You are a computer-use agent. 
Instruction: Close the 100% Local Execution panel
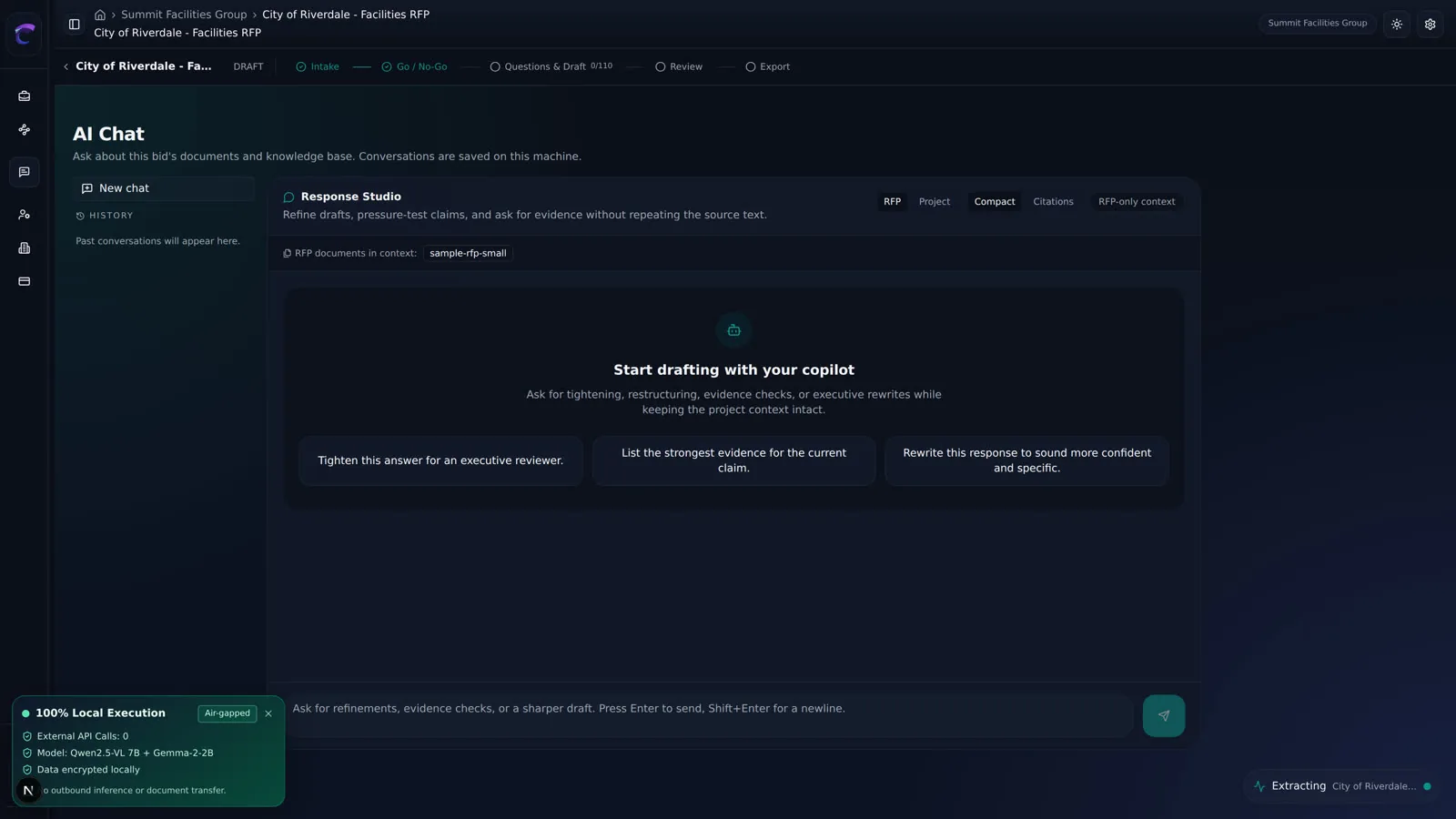[268, 713]
